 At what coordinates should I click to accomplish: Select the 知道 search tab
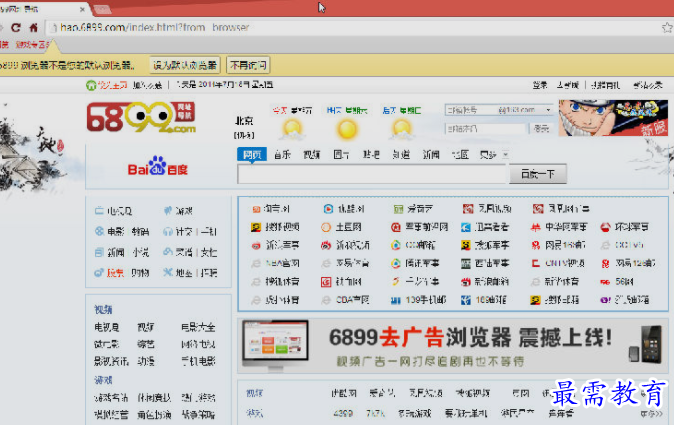point(401,155)
